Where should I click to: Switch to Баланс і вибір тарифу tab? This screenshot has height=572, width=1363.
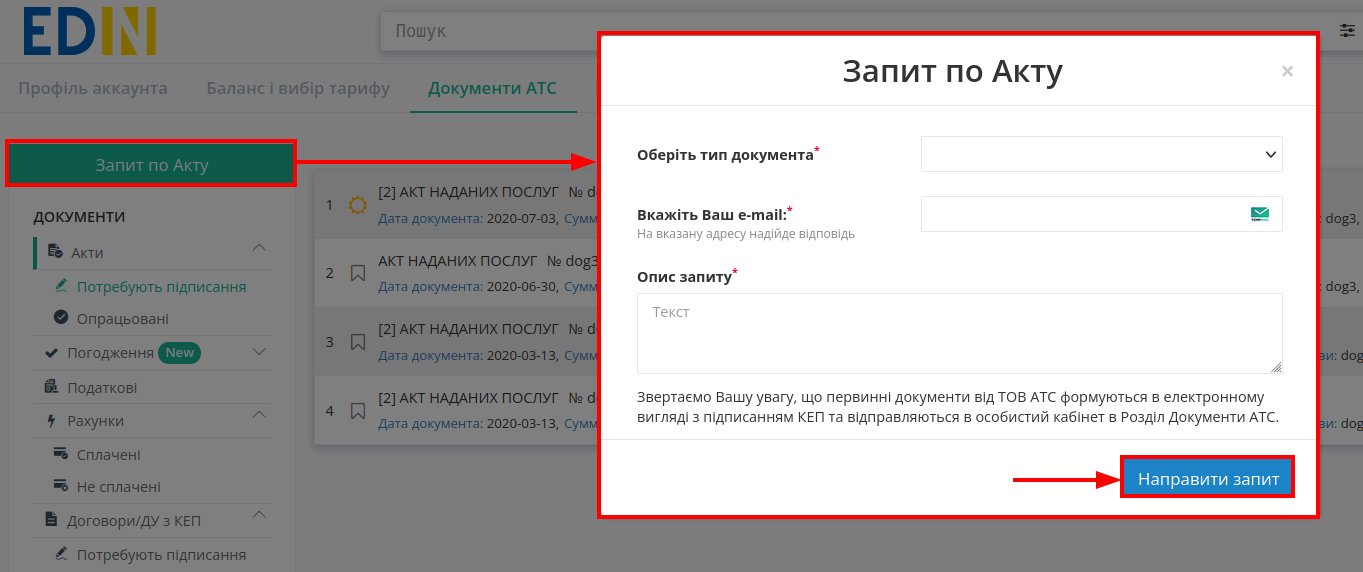pyautogui.click(x=298, y=88)
